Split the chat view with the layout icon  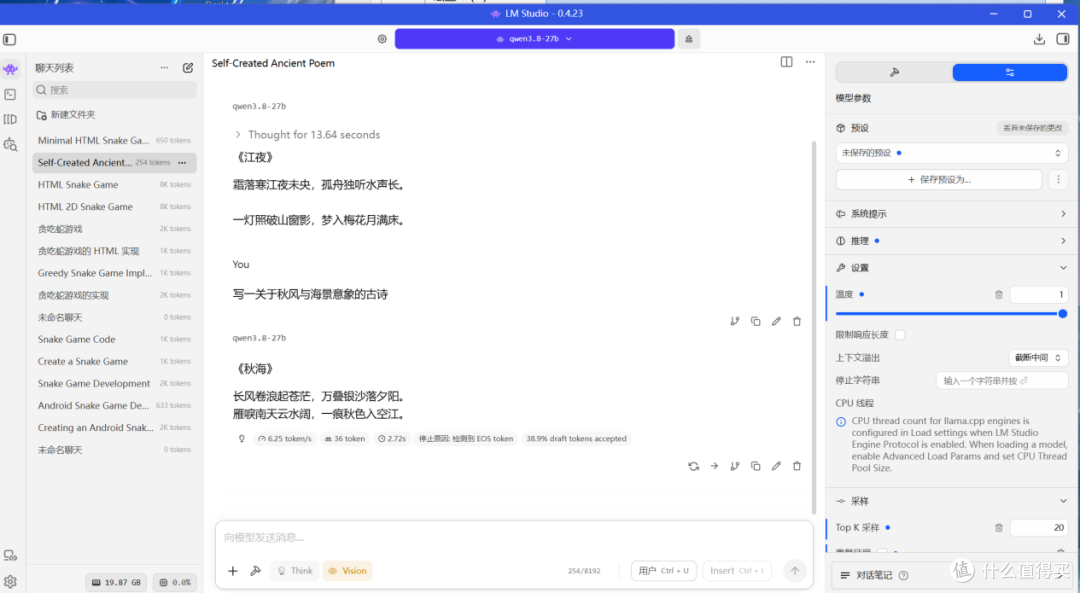point(787,62)
